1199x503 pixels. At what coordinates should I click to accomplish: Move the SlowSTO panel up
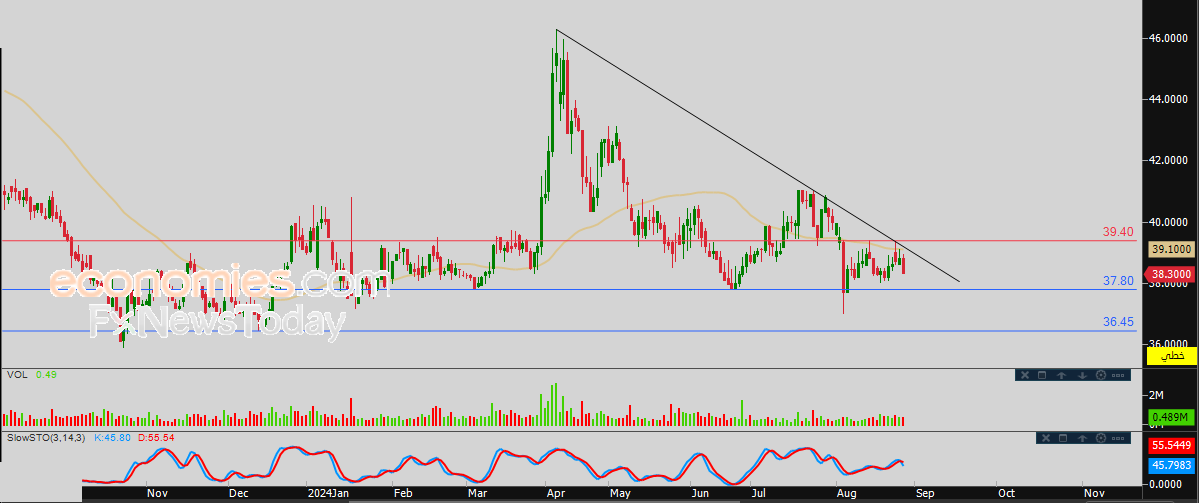pyautogui.click(x=1082, y=438)
